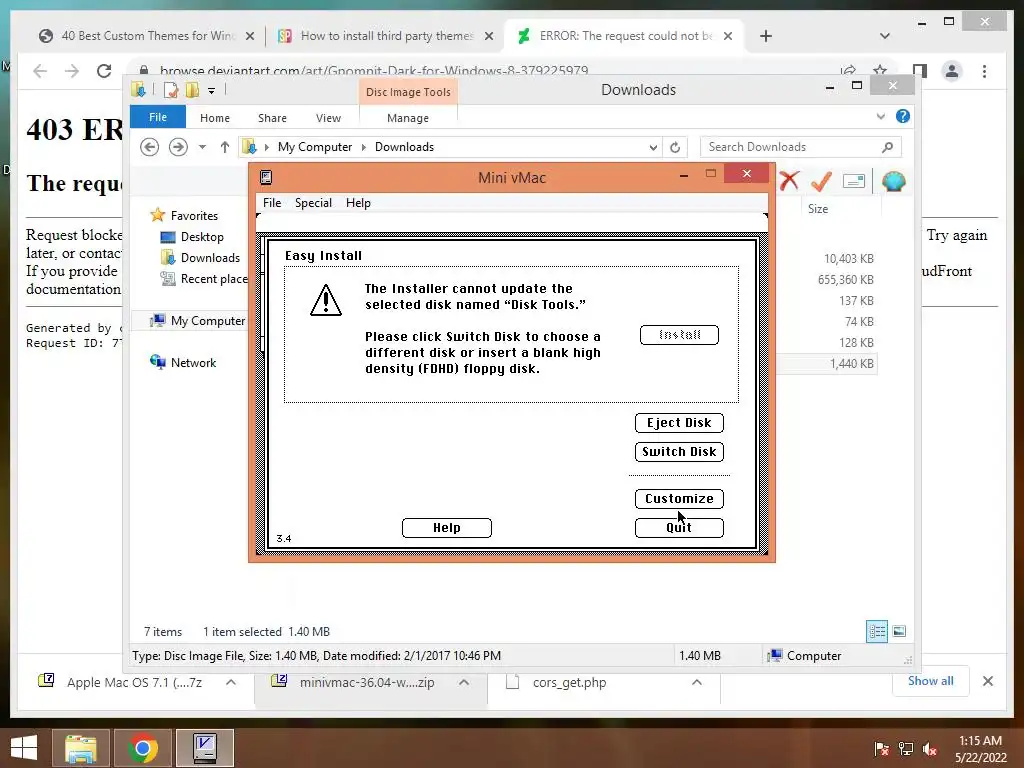This screenshot has width=1024, height=768.
Task: Expand options for Apple Mac OS 7.1 download
Action: 231,682
